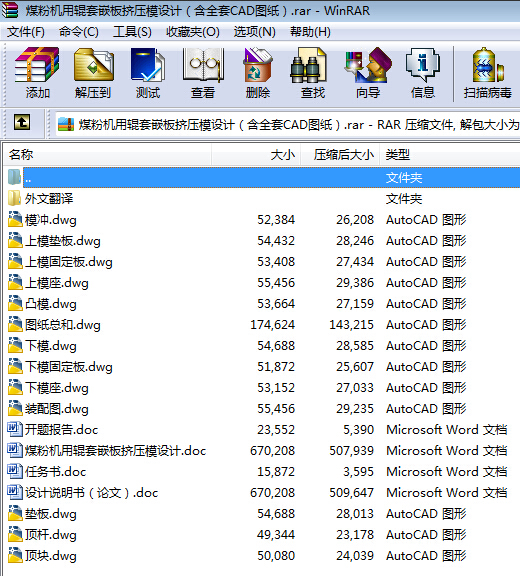The image size is (520, 576).
Task: Click packed size value 507,939
Action: (351, 451)
